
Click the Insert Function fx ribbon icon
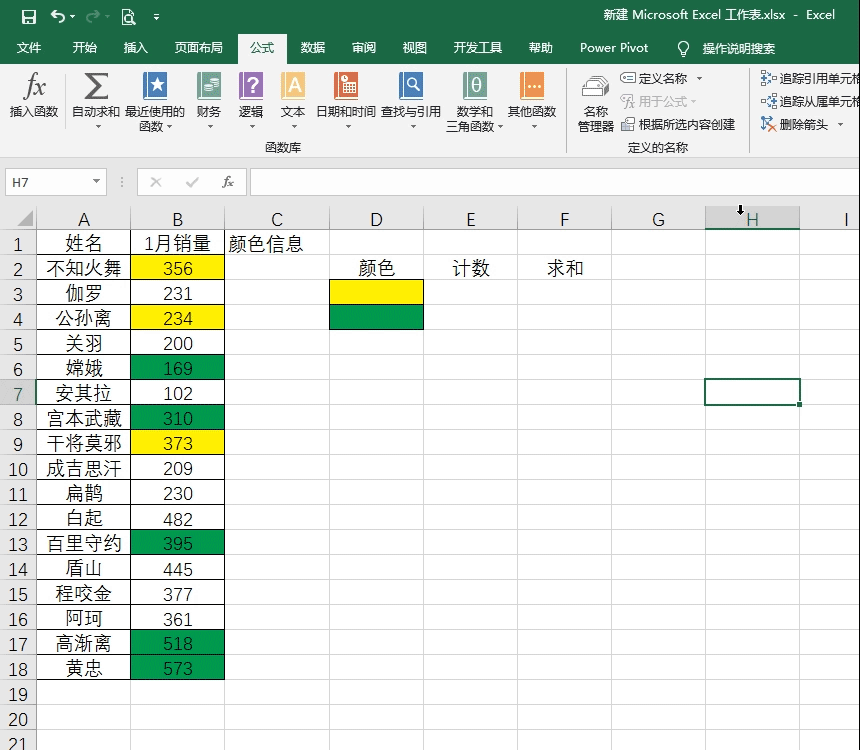34,87
